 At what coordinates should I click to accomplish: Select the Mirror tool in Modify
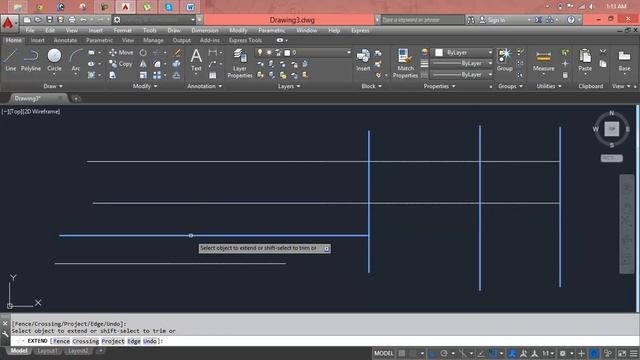pos(143,64)
